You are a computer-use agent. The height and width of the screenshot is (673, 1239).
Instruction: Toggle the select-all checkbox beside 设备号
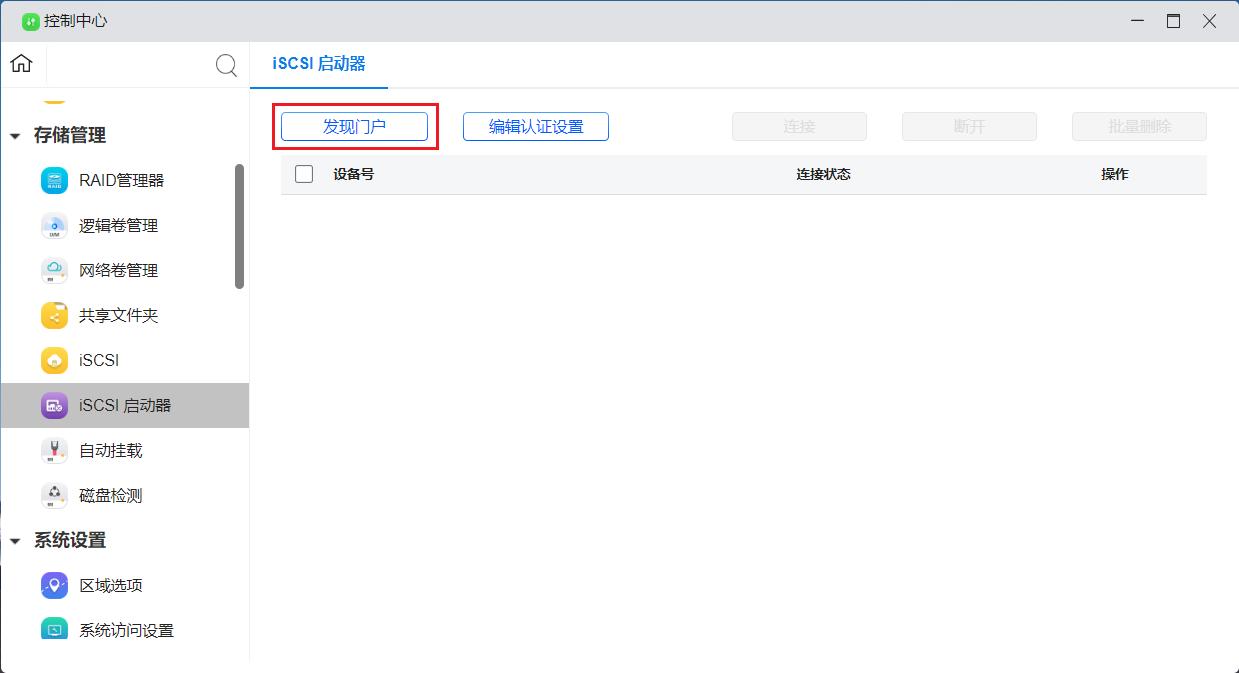(x=304, y=174)
